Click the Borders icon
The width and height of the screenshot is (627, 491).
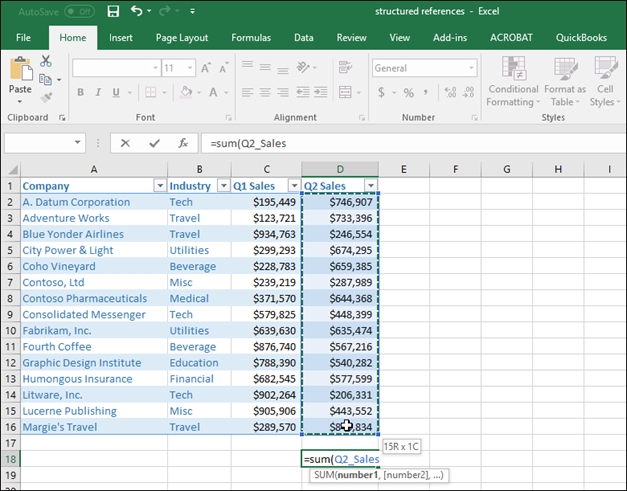pos(151,92)
